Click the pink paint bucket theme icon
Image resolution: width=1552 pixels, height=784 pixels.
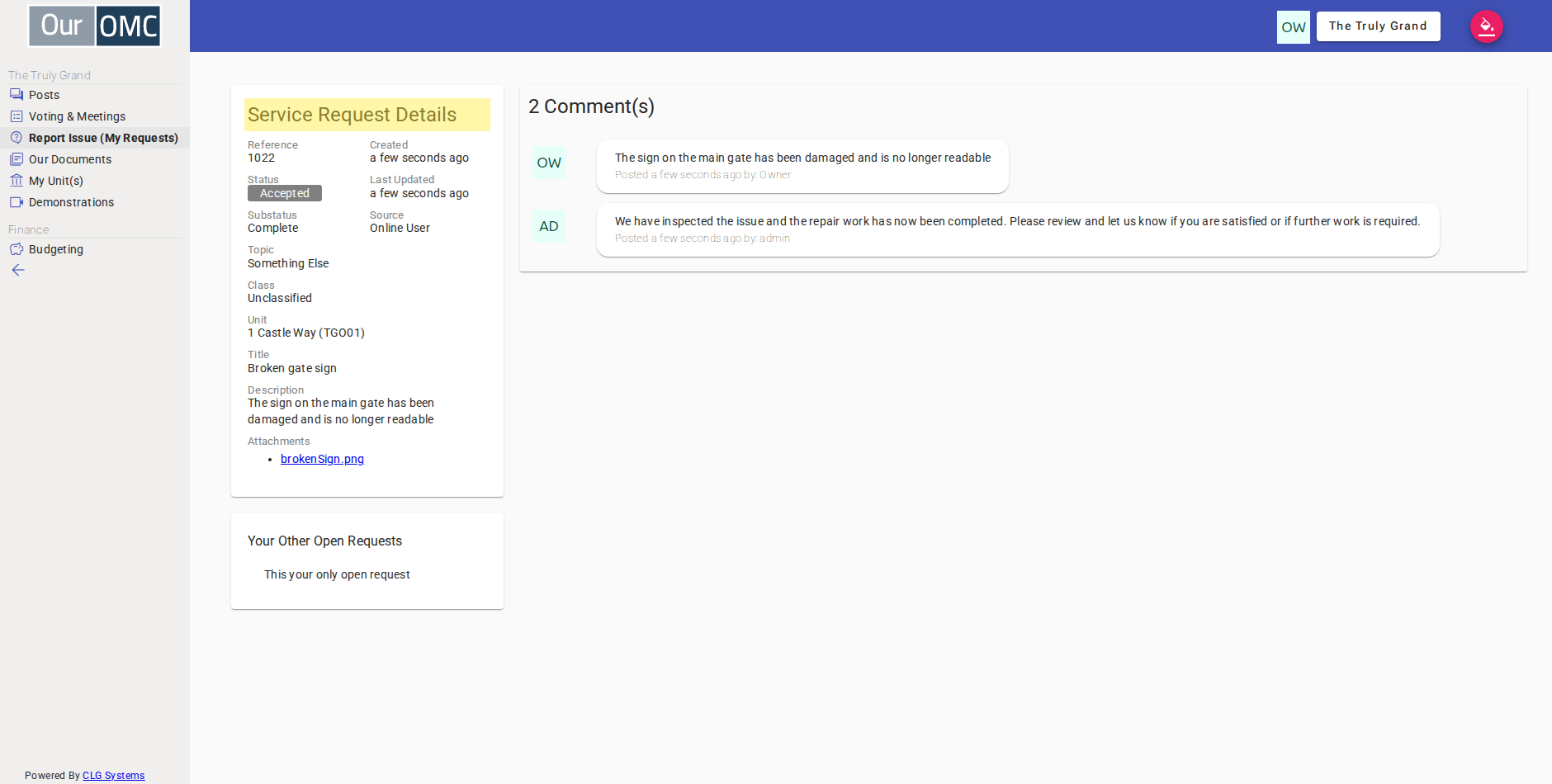coord(1487,26)
